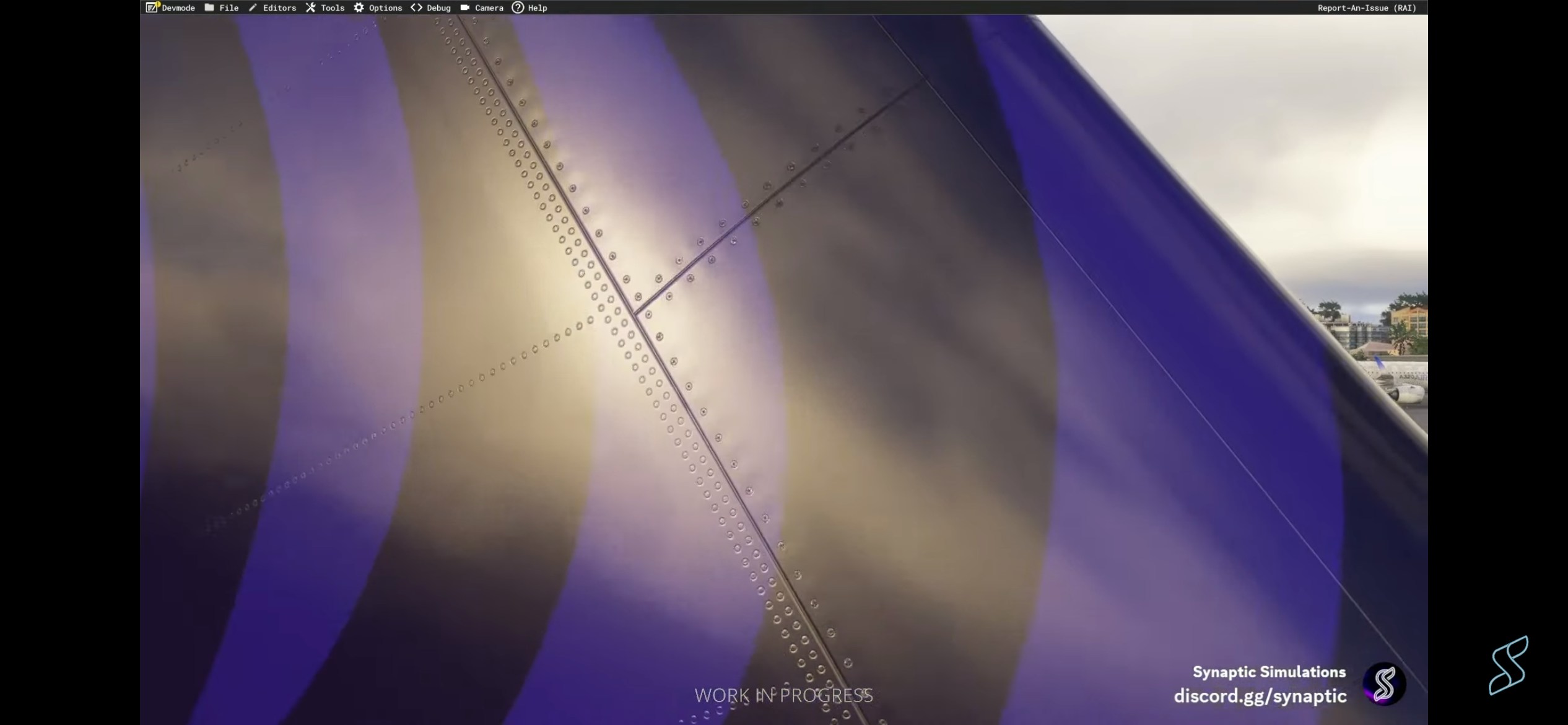Click the blue S logo watermark
This screenshot has width=1568, height=725.
[x=1509, y=665]
